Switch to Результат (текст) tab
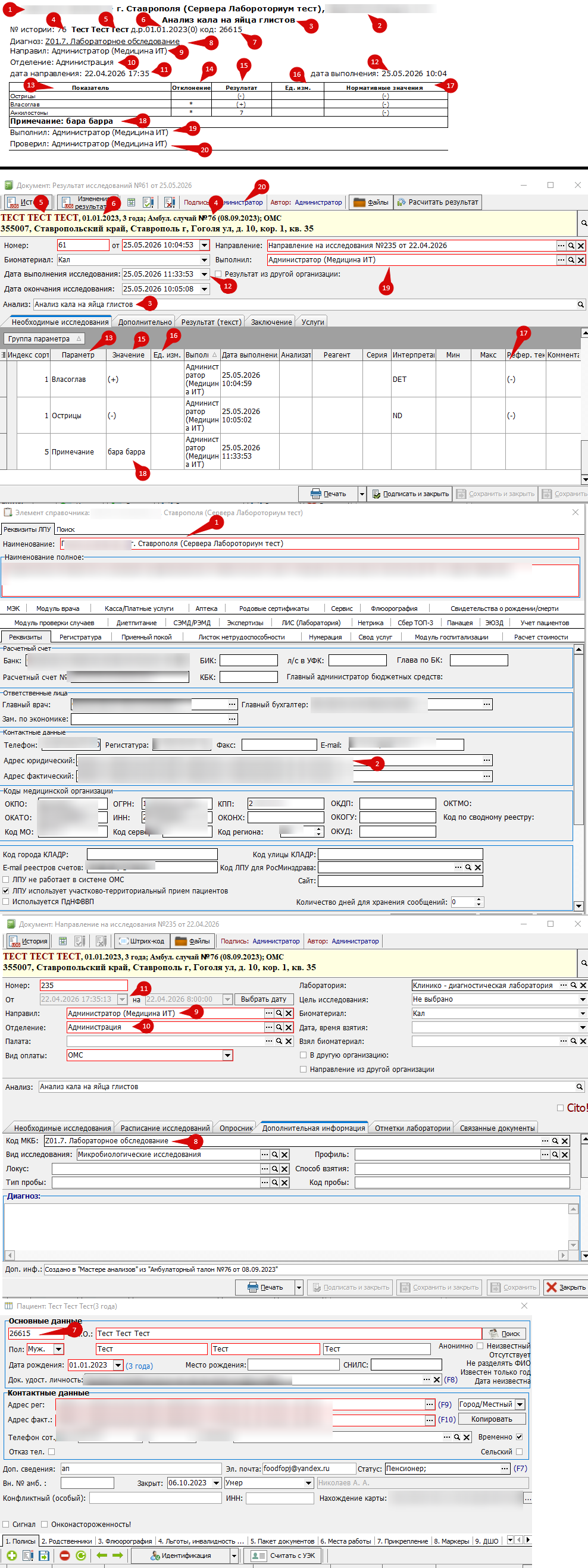This screenshot has width=588, height=1568. point(211,322)
